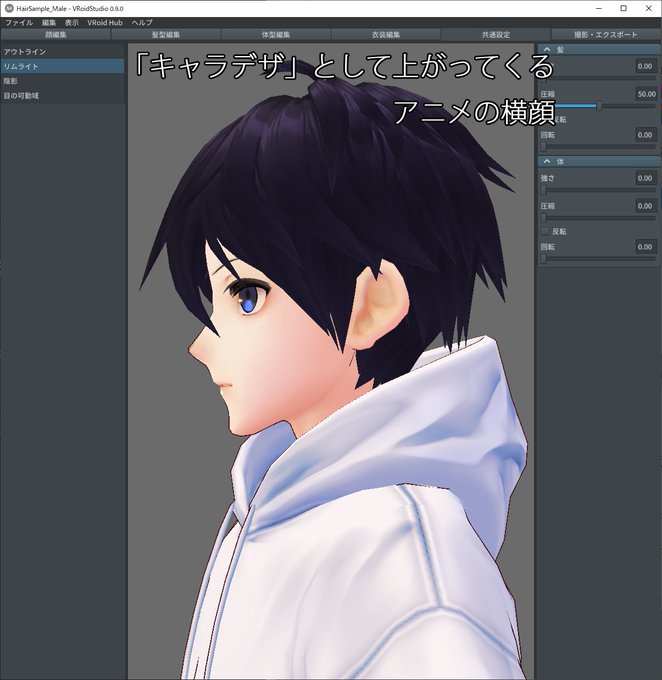Image resolution: width=662 pixels, height=680 pixels.
Task: Select 目の可動域 in the left list
Action: point(62,95)
